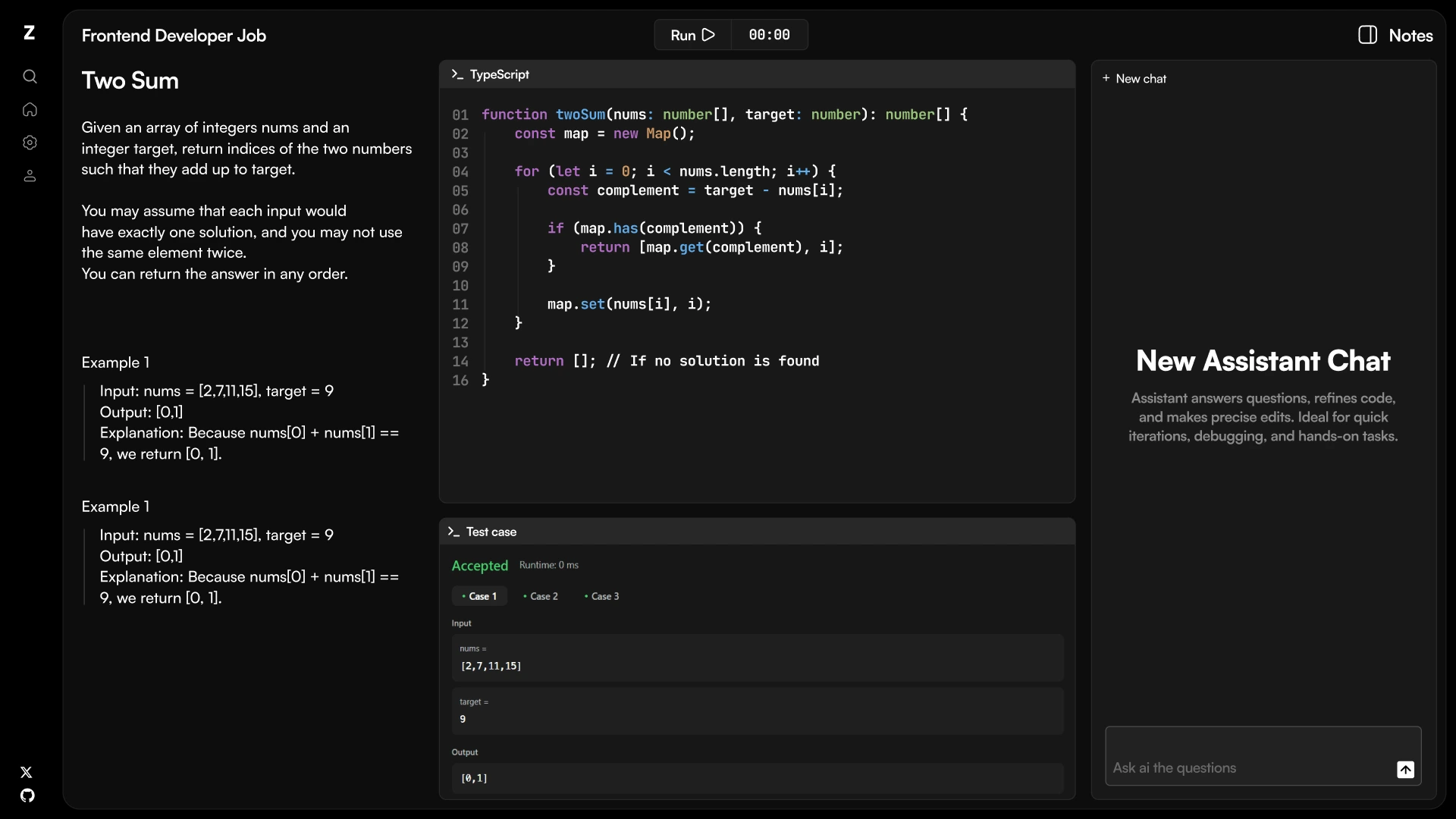Collapse the Test case panel header
Image resolution: width=1456 pixels, height=819 pixels.
point(756,532)
